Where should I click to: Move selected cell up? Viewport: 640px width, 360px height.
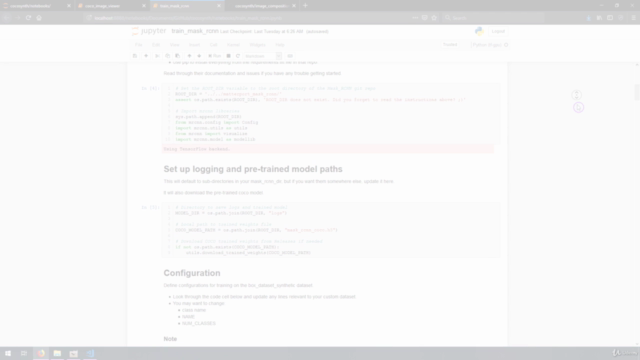[189, 56]
